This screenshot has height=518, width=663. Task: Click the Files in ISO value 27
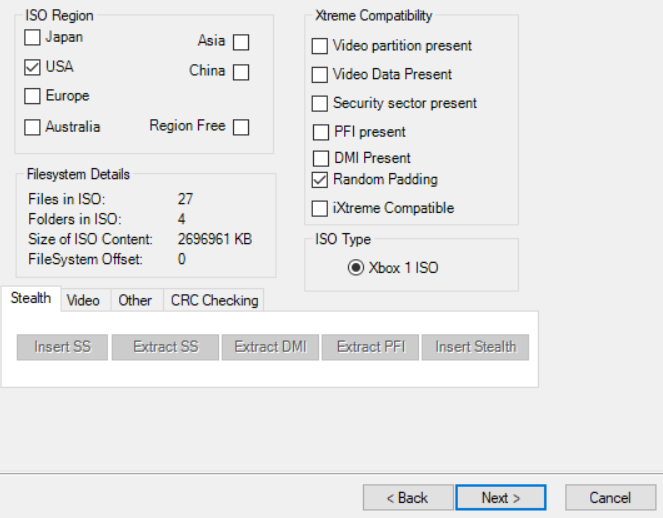click(x=186, y=199)
